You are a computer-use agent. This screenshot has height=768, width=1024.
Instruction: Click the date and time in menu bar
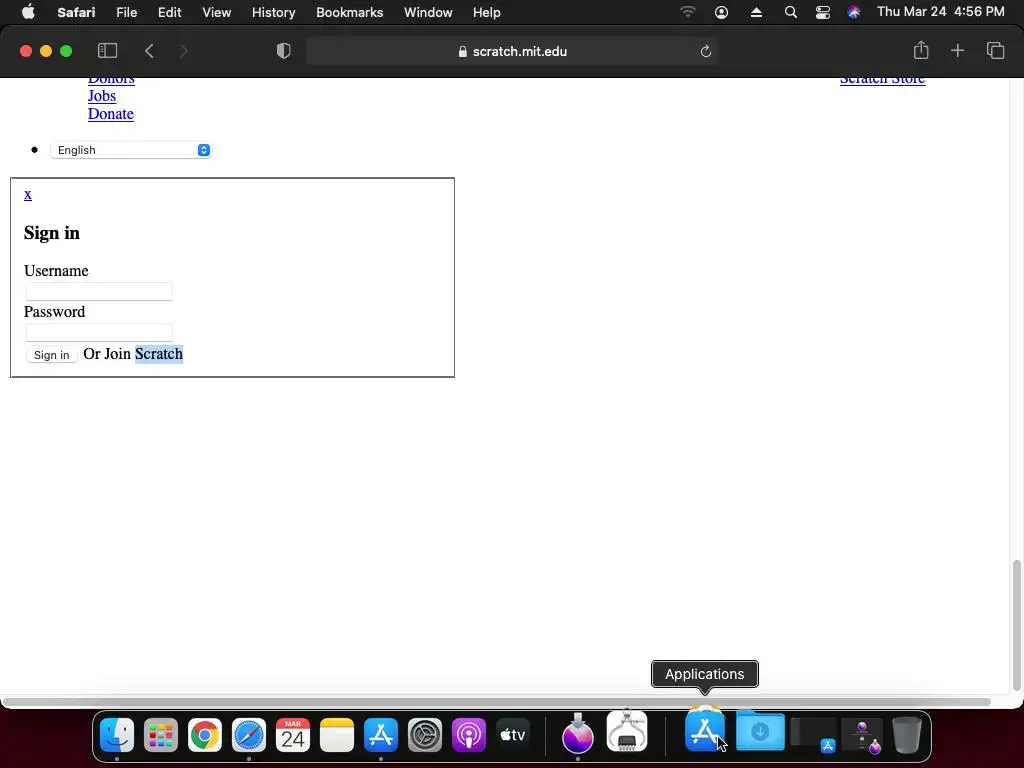(940, 12)
